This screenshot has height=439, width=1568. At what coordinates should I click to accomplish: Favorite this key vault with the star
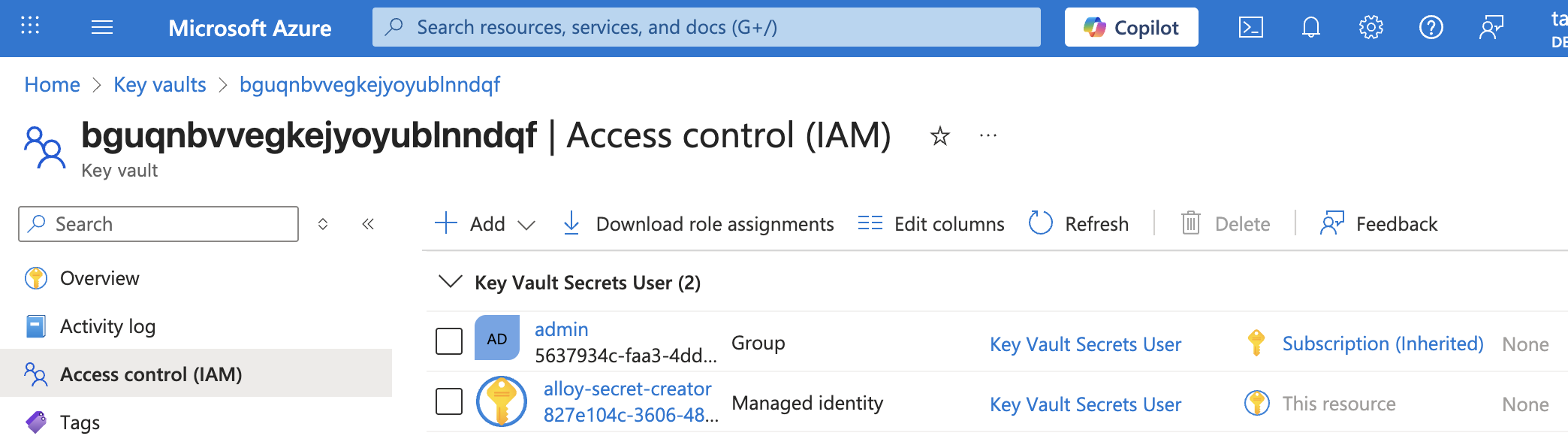point(939,136)
